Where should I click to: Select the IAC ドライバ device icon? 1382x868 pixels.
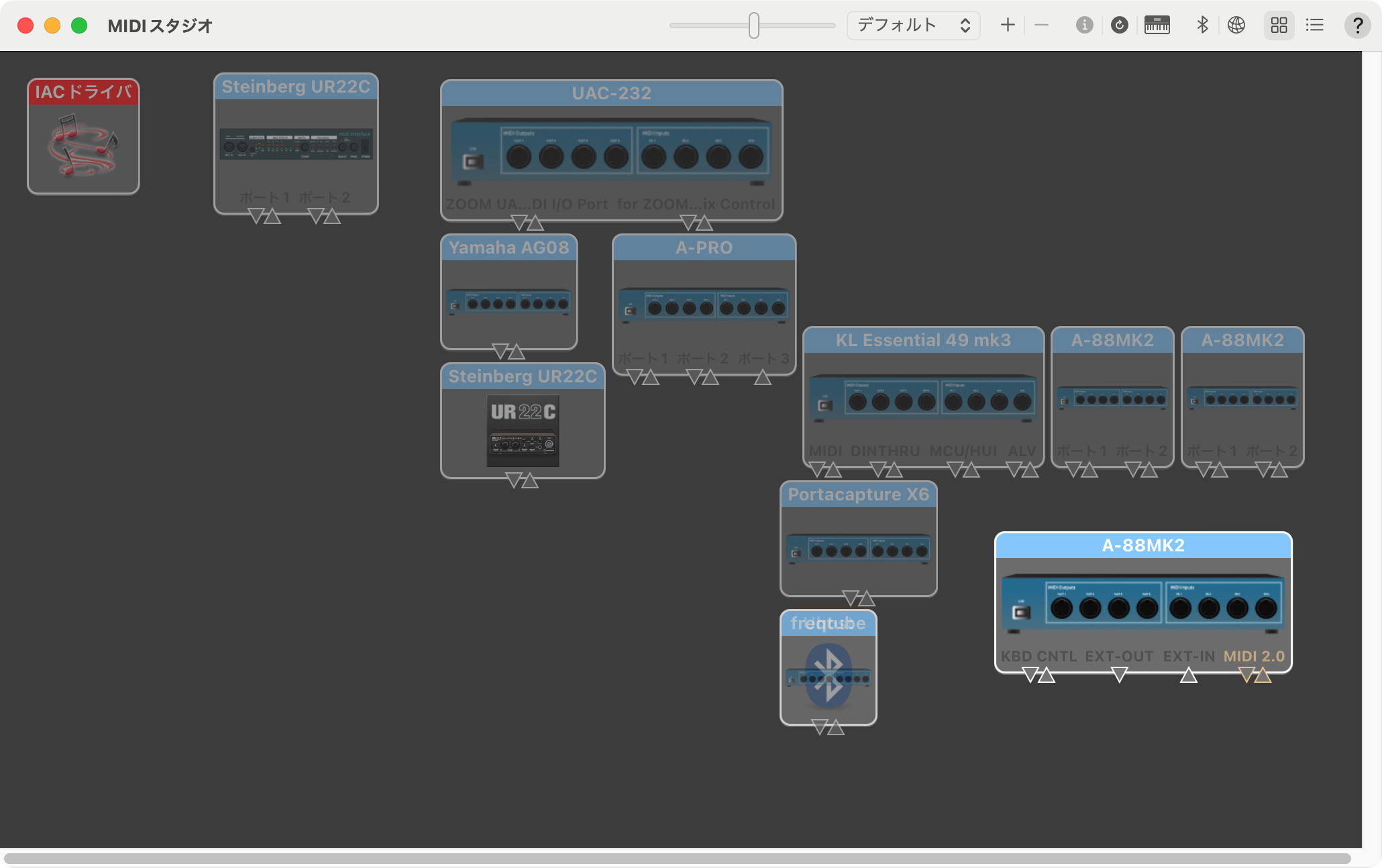[83, 136]
